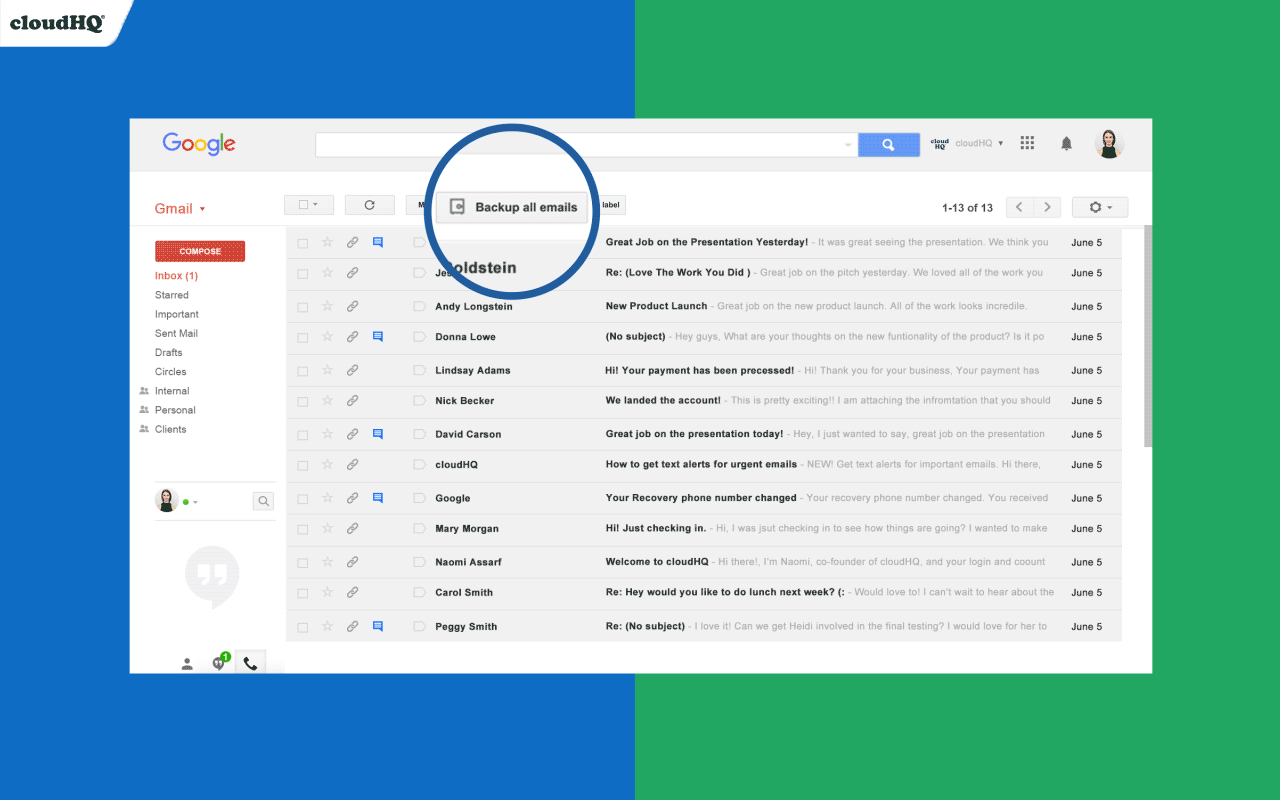Open the Inbox (1) folder
The height and width of the screenshot is (800, 1280).
coord(176,276)
